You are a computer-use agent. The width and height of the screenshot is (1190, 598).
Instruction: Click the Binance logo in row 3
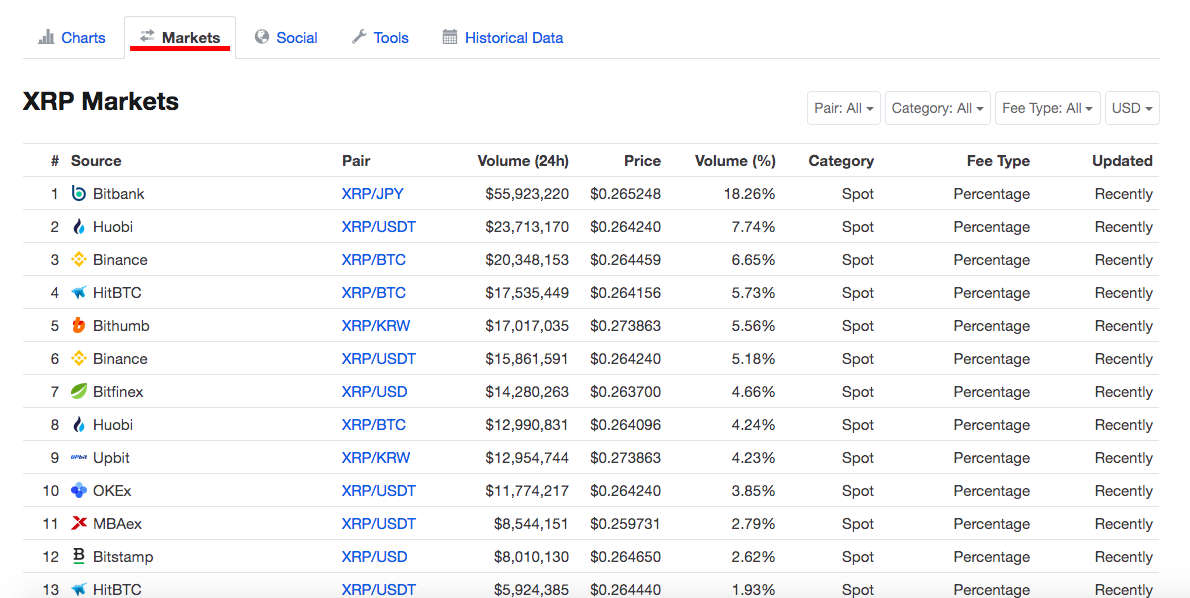pos(78,260)
